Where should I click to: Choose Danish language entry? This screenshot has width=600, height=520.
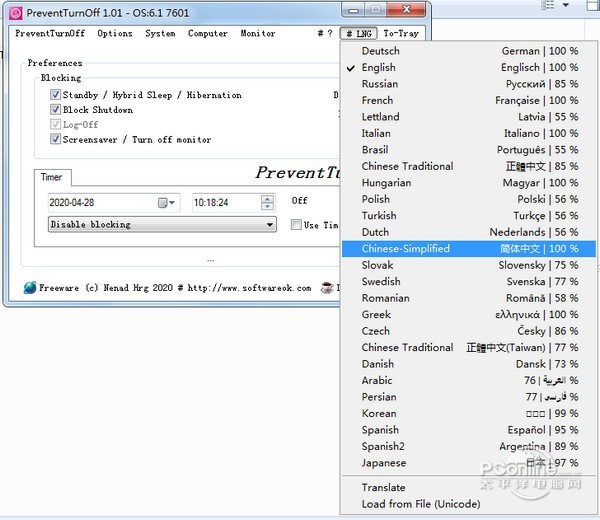469,364
